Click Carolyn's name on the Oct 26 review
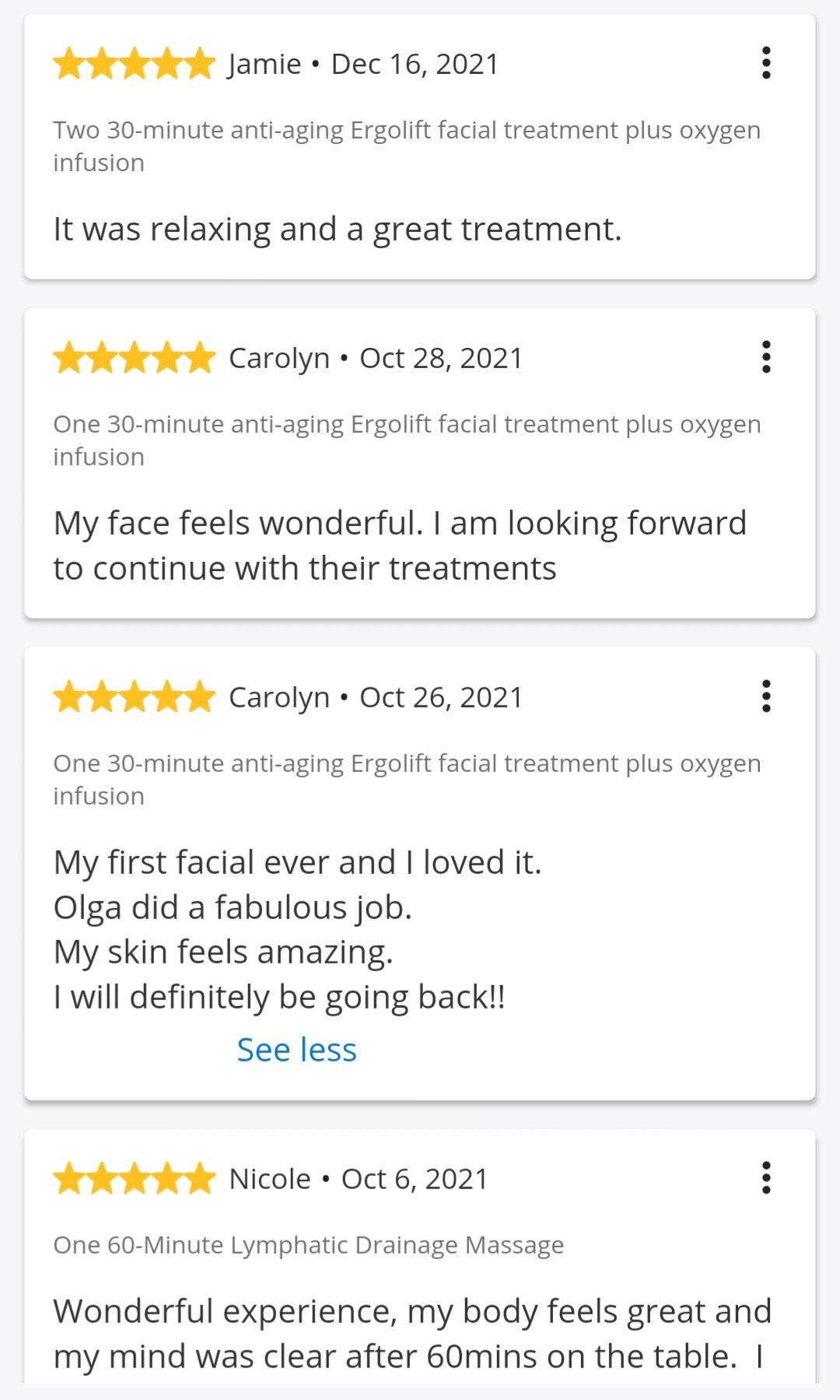This screenshot has width=840, height=1400. click(279, 698)
